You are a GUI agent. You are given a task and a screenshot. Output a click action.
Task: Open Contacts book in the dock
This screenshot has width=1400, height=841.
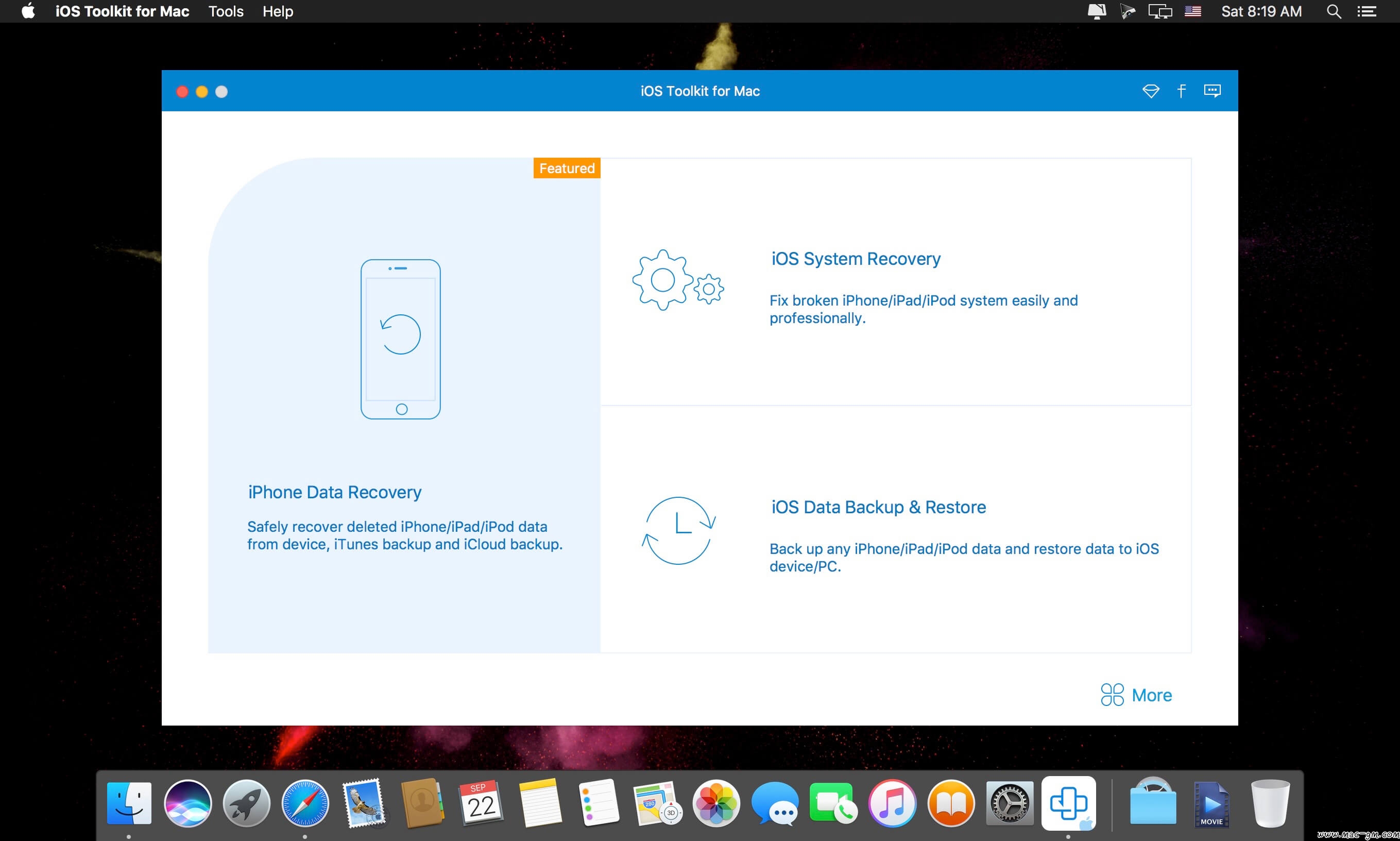422,803
